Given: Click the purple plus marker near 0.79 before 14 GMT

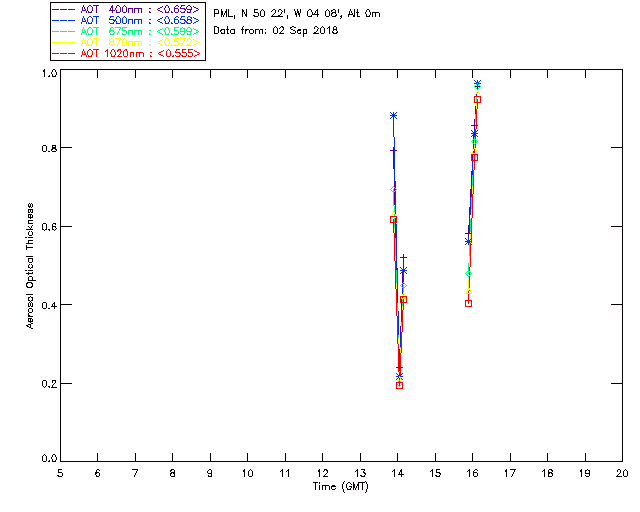Looking at the screenshot, I should (393, 151).
